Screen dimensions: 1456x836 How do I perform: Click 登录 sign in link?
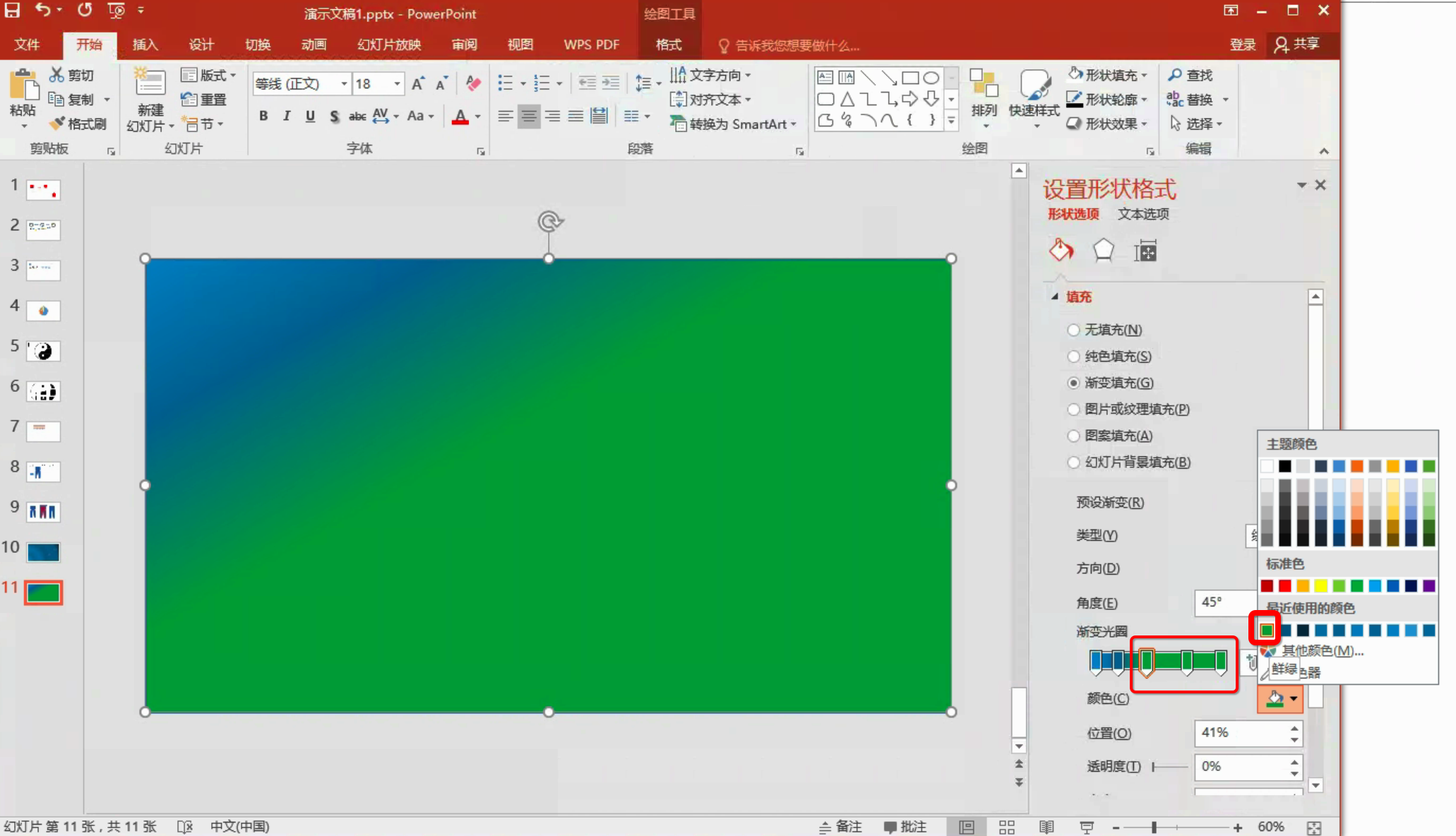coord(1243,44)
